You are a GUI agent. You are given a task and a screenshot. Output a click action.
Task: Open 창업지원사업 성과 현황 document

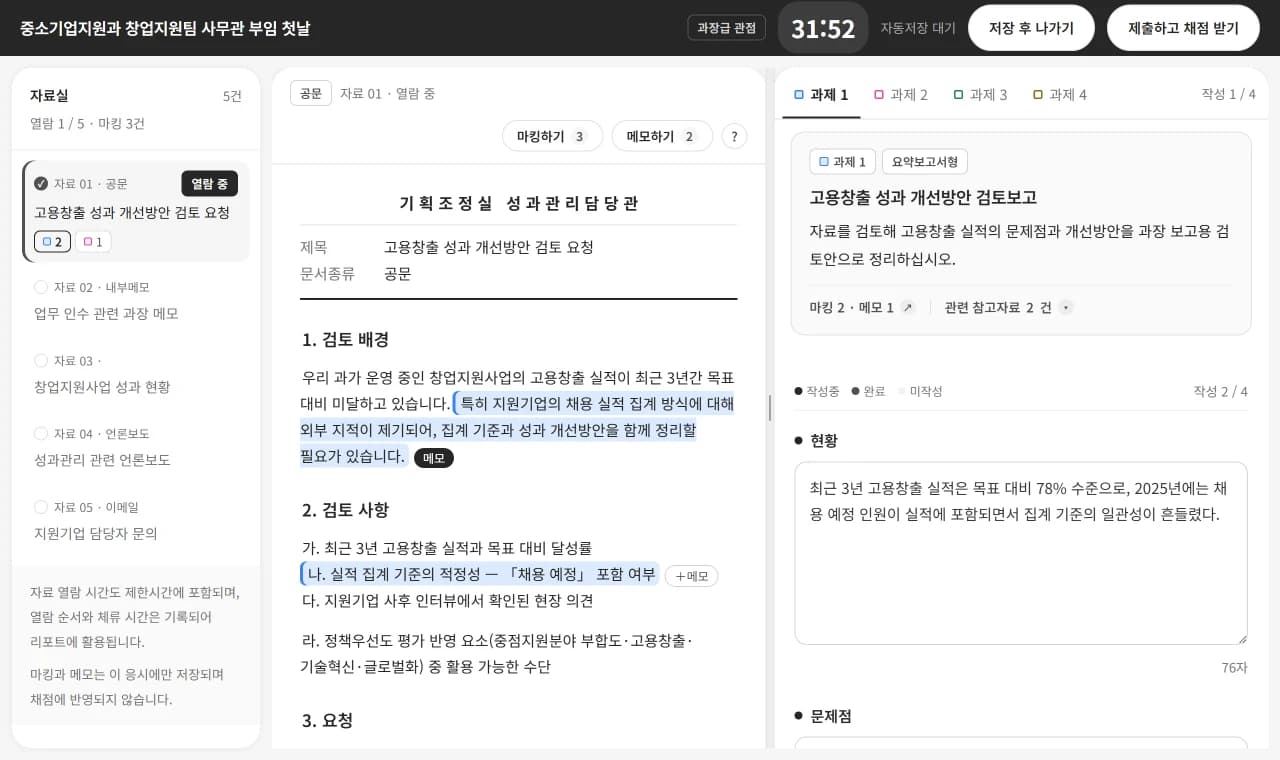pos(102,387)
